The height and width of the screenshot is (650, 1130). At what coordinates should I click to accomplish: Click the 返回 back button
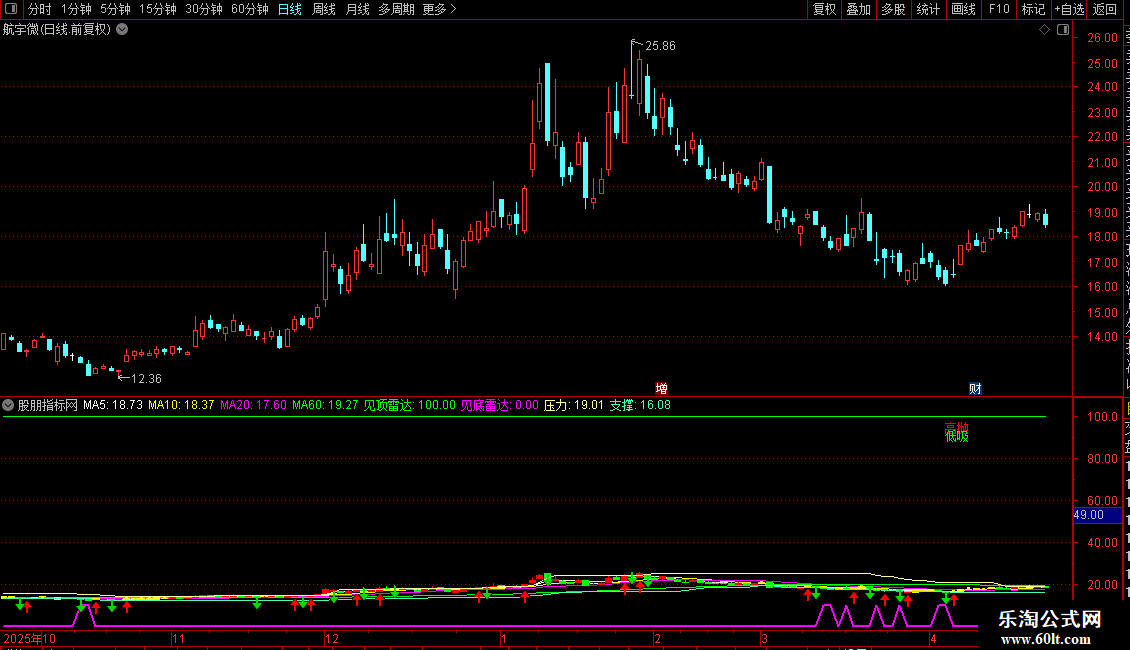[1105, 9]
